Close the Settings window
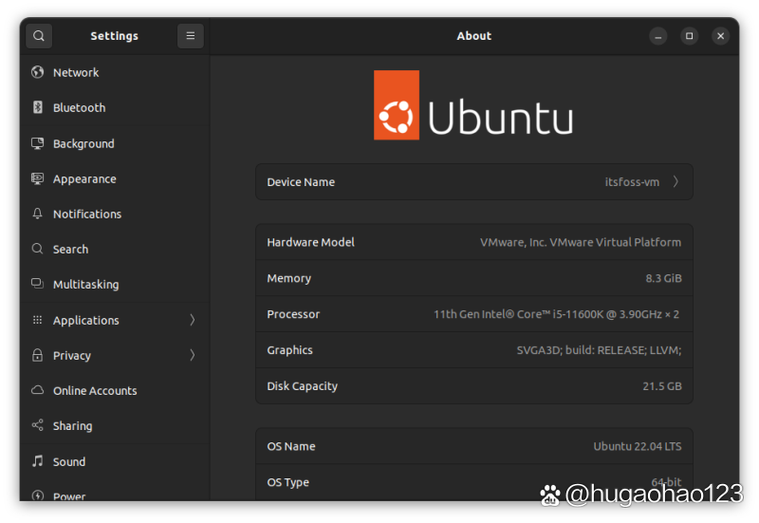 tap(720, 36)
